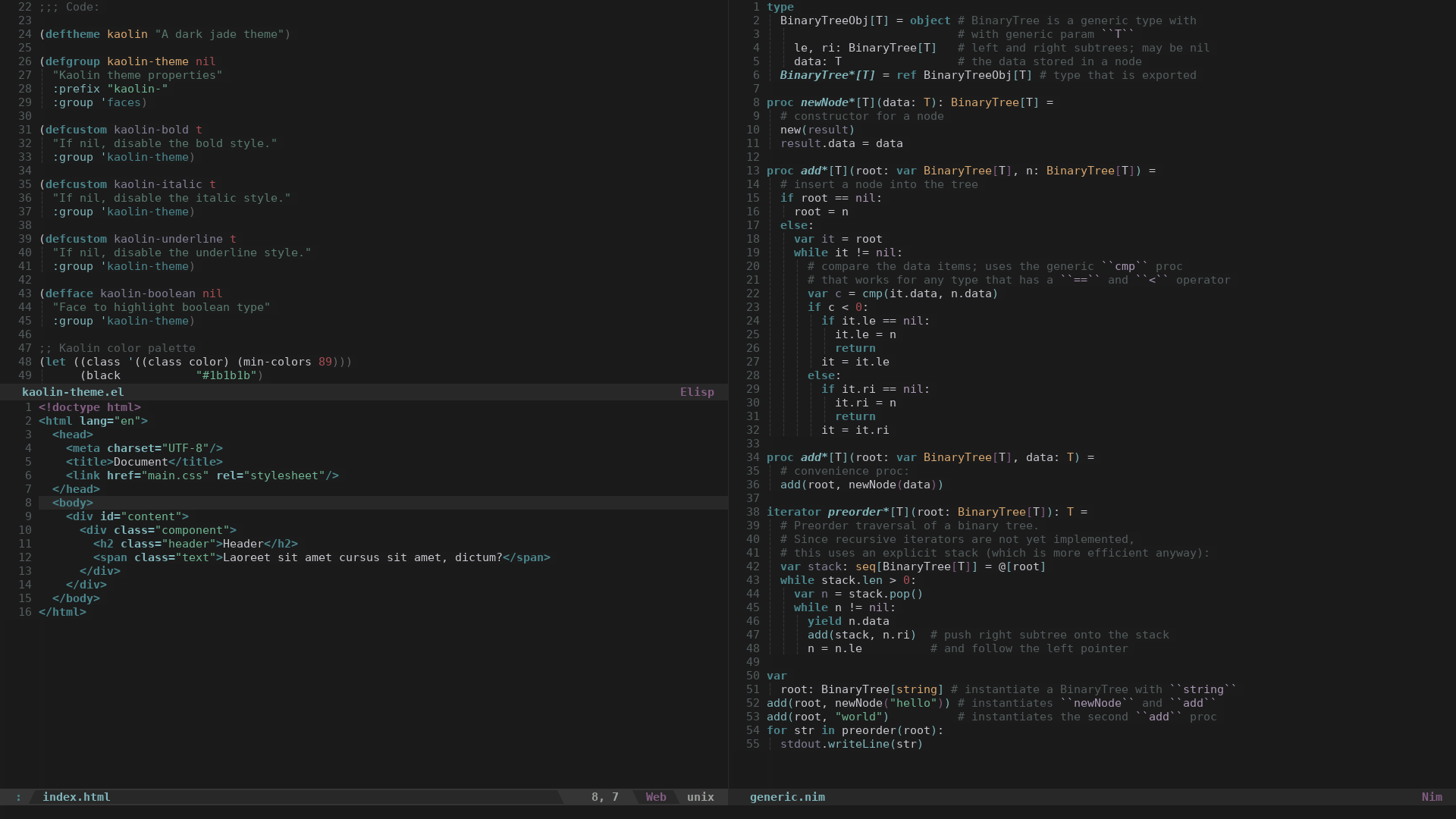Click the kaolin-theme.el buffer name in mode line
This screenshot has width=1456, height=819.
(x=73, y=392)
